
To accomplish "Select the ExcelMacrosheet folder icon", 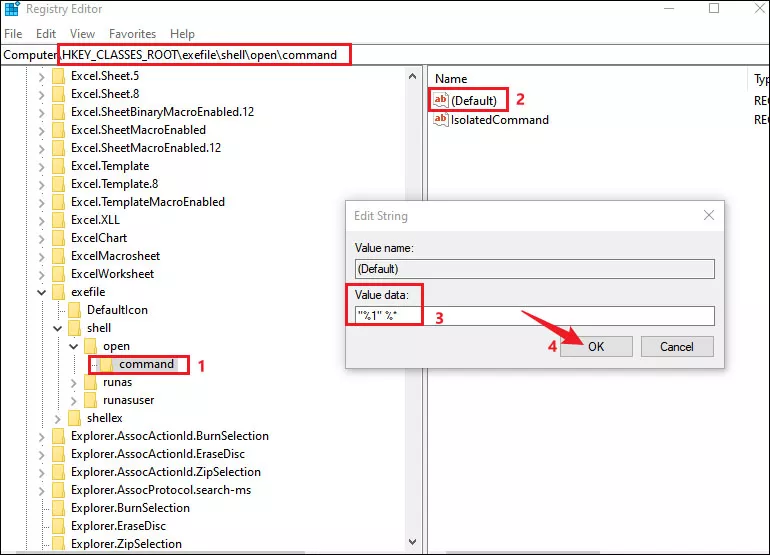I will coord(58,256).
